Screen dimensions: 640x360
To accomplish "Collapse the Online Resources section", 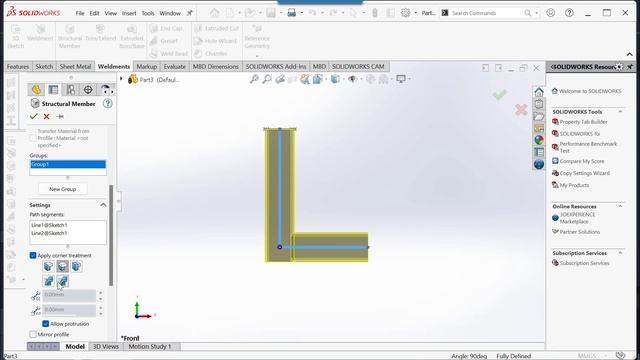I will click(x=620, y=206).
